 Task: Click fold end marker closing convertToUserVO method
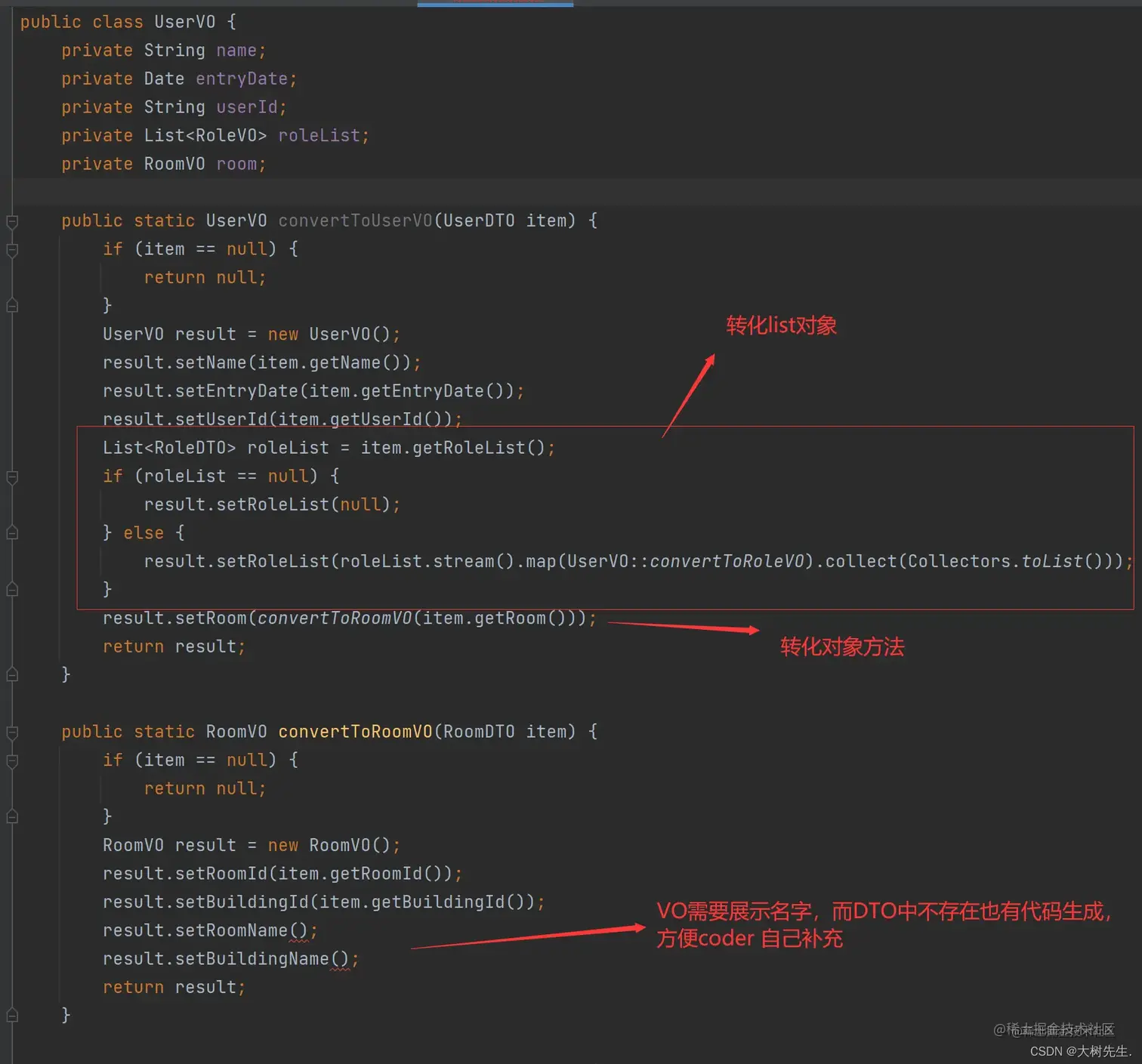(12, 675)
